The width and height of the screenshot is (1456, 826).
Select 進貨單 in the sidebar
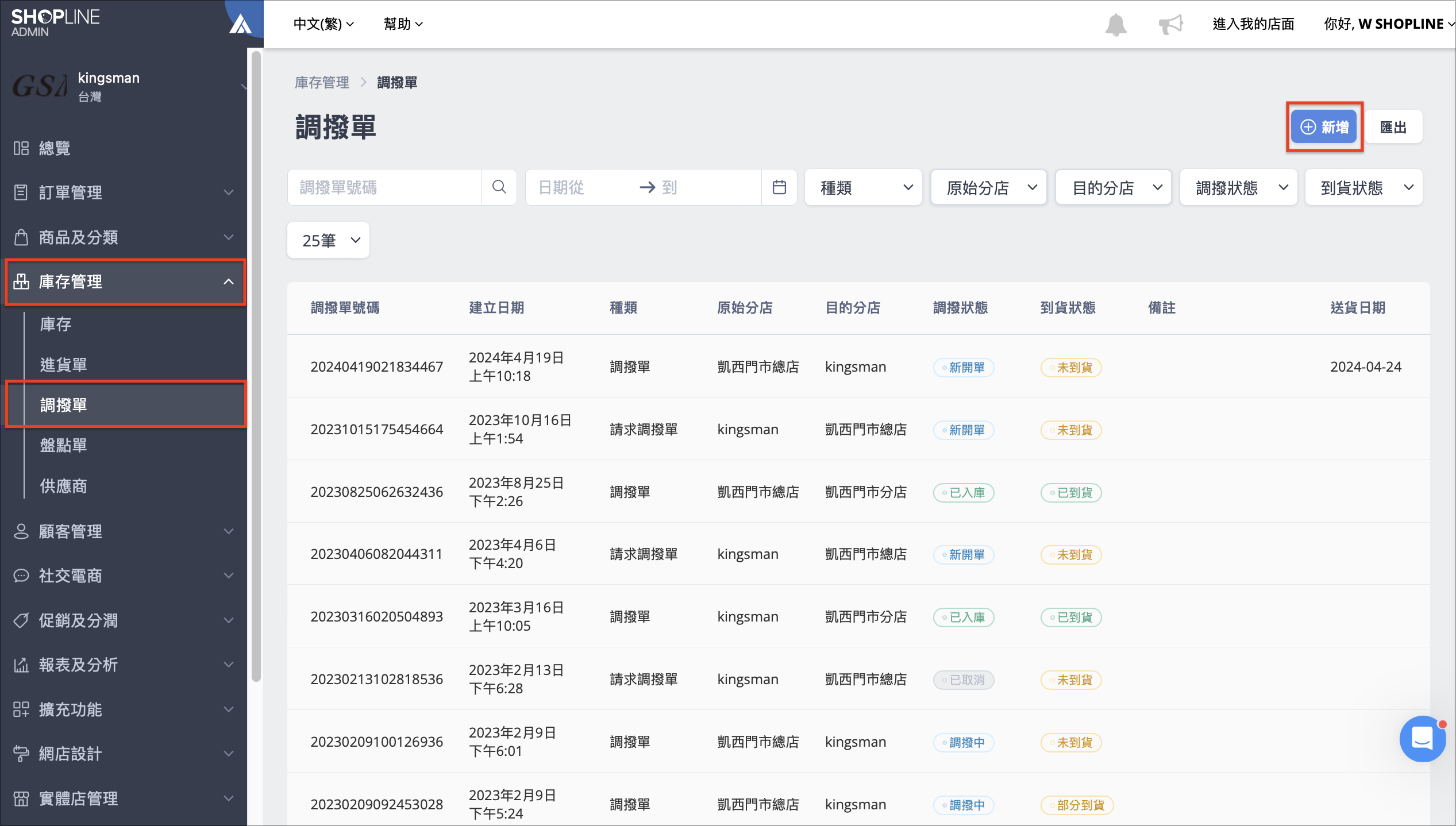point(64,365)
